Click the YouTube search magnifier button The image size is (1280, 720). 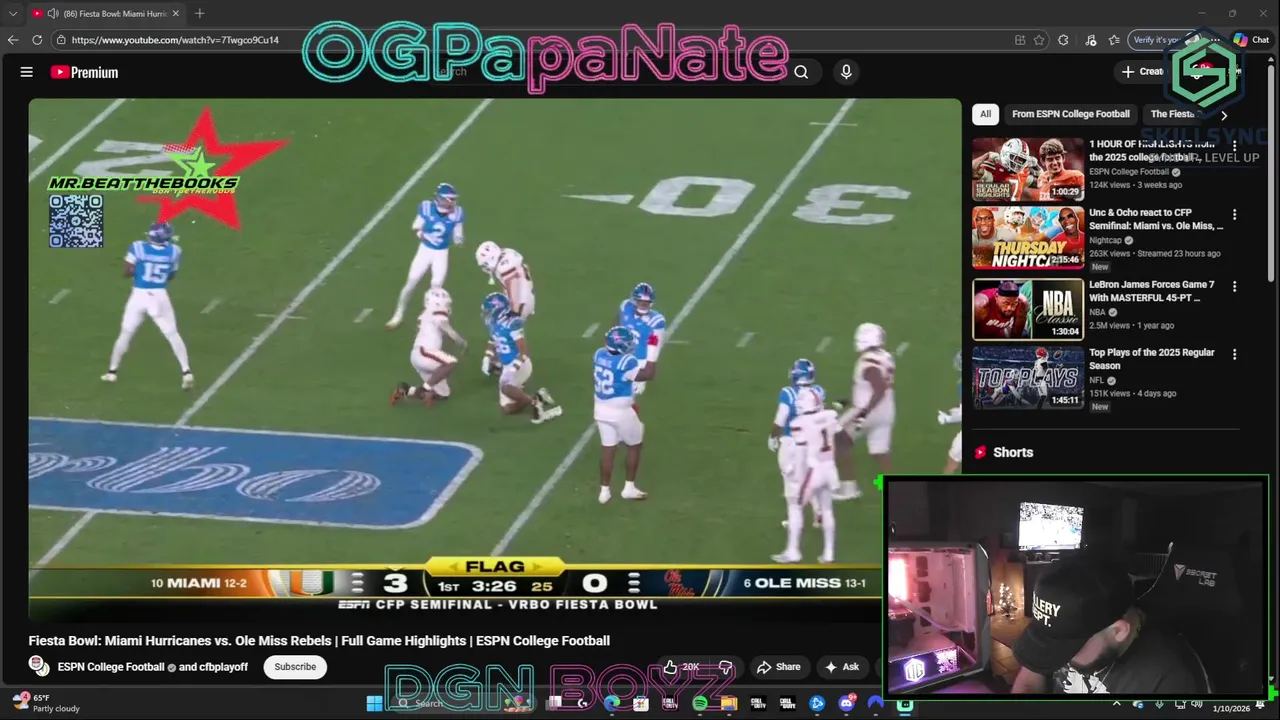pyautogui.click(x=801, y=72)
